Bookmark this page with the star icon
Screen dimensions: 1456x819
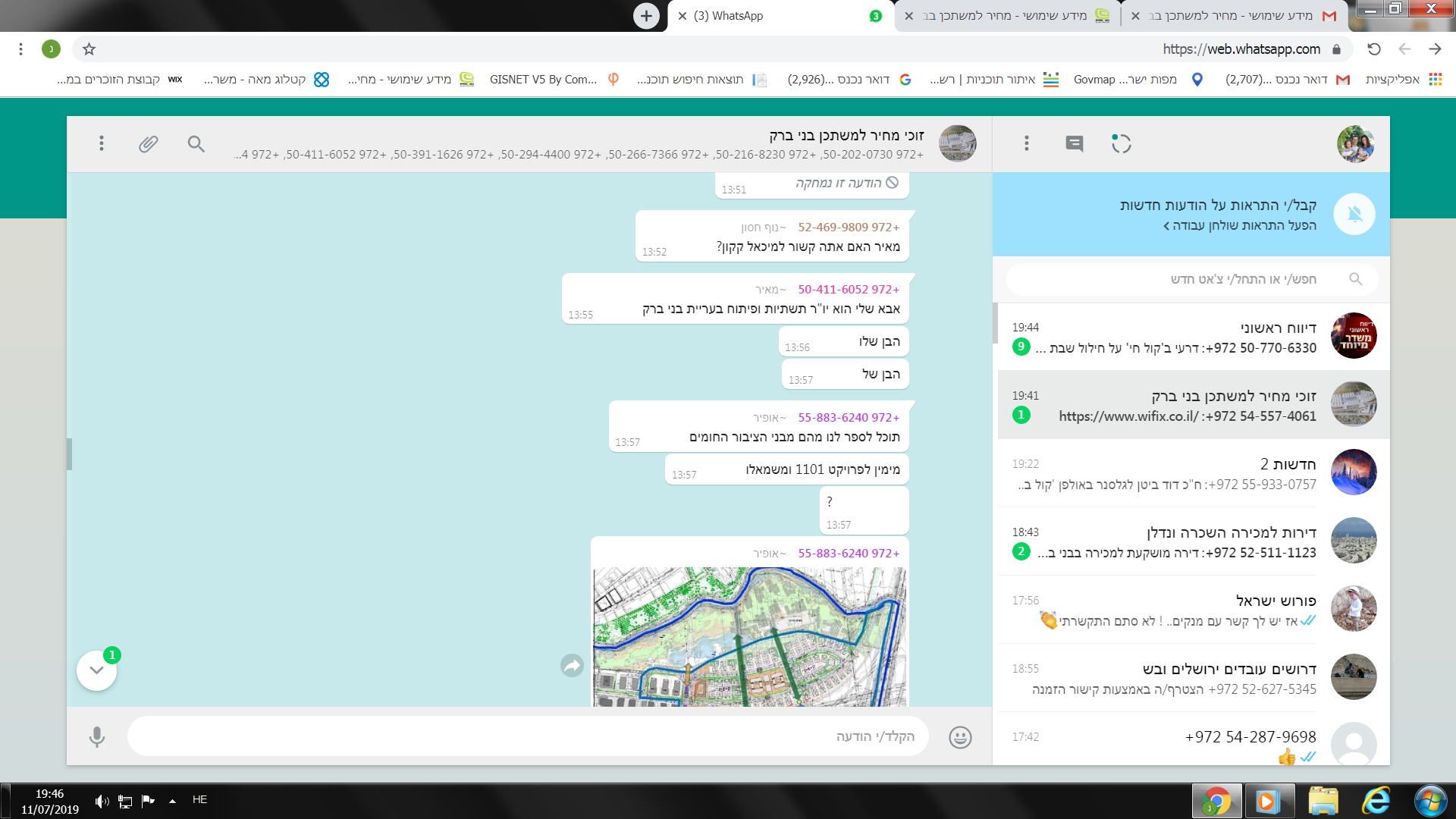pyautogui.click(x=89, y=49)
